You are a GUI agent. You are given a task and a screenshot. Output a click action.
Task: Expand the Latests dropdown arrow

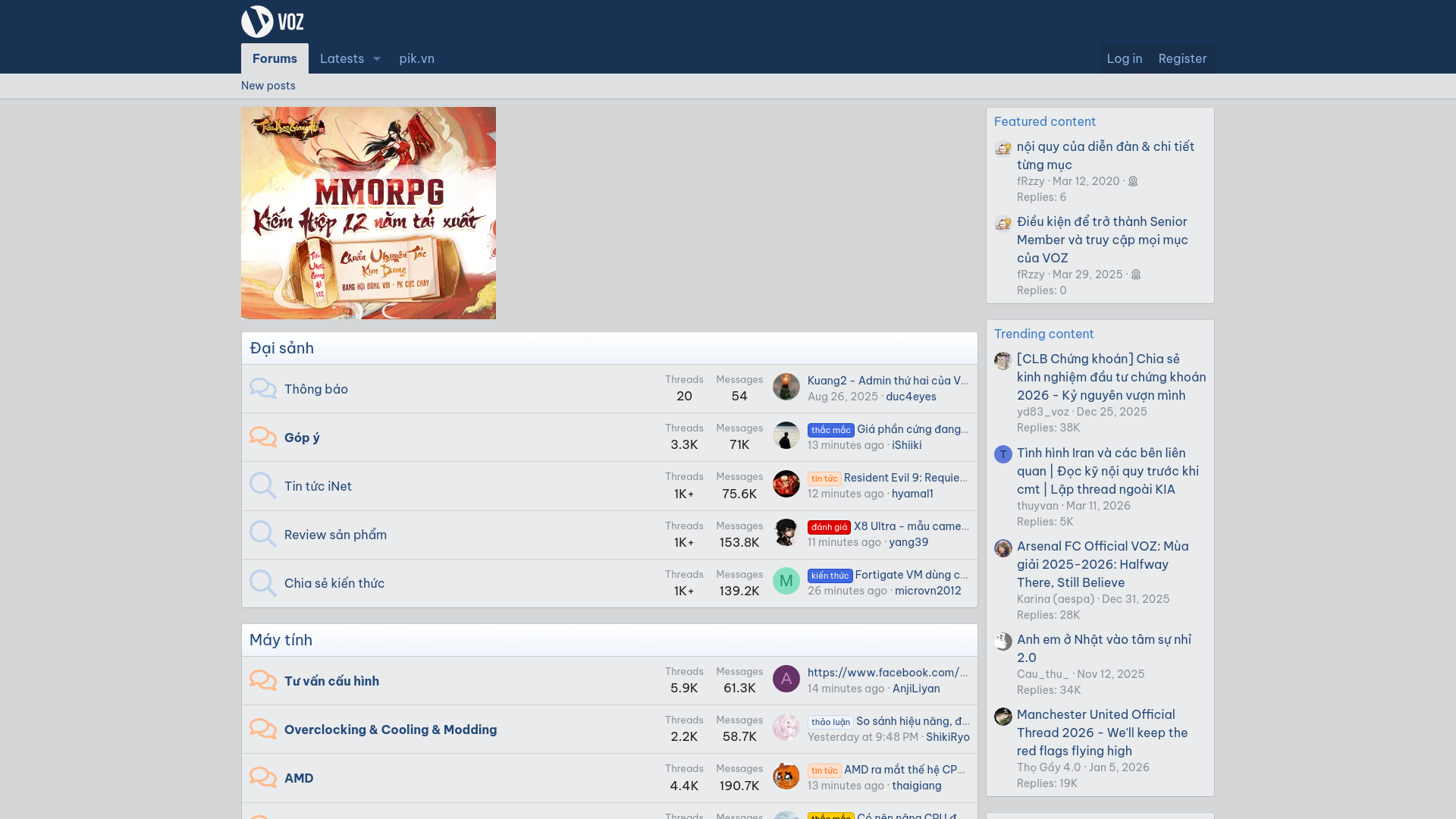pyautogui.click(x=377, y=59)
